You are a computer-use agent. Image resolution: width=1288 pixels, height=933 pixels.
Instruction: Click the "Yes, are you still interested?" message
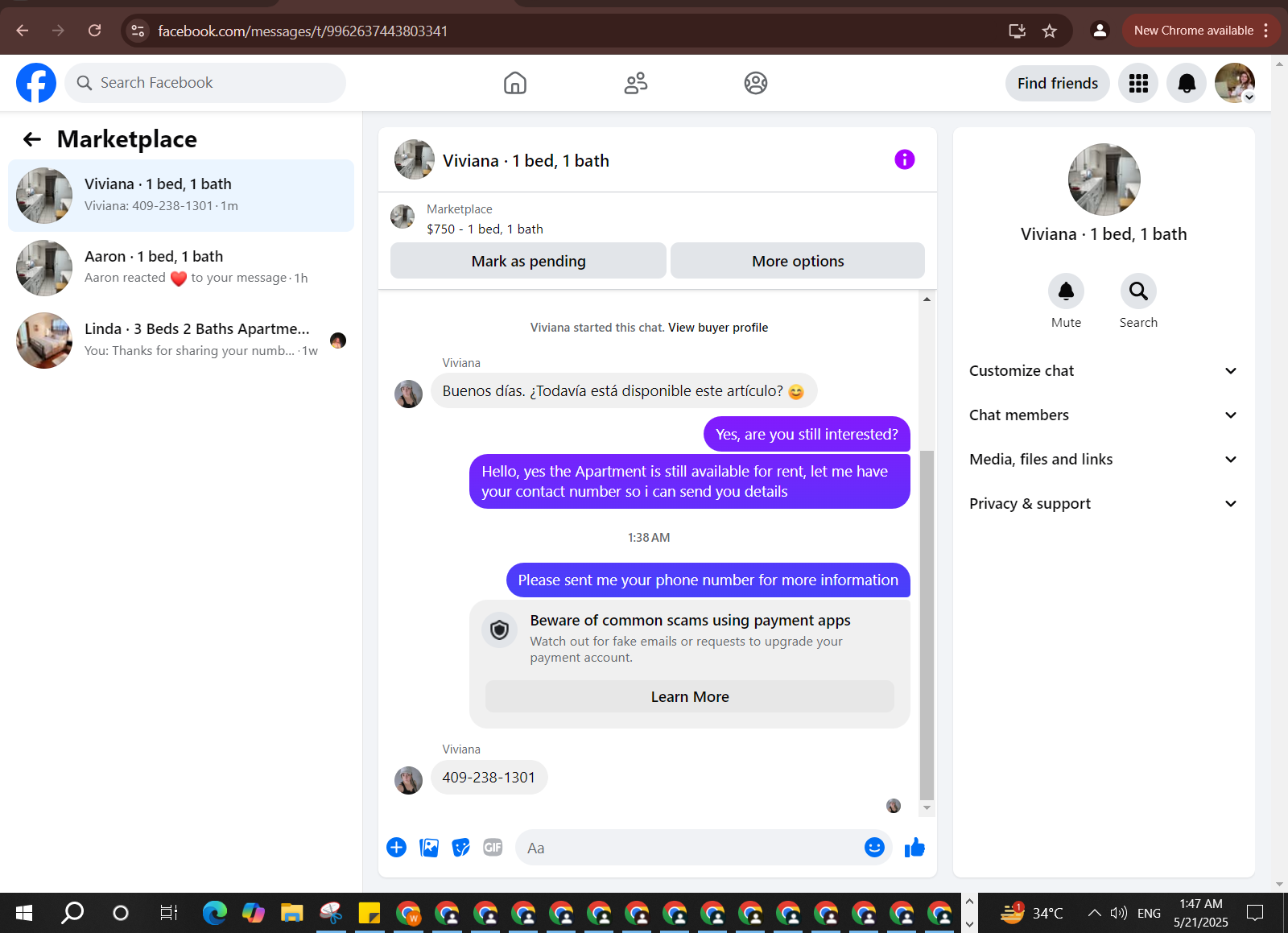point(807,435)
